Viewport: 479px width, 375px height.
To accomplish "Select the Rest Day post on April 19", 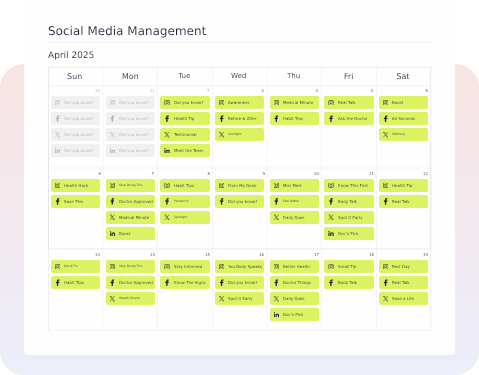I will [403, 267].
